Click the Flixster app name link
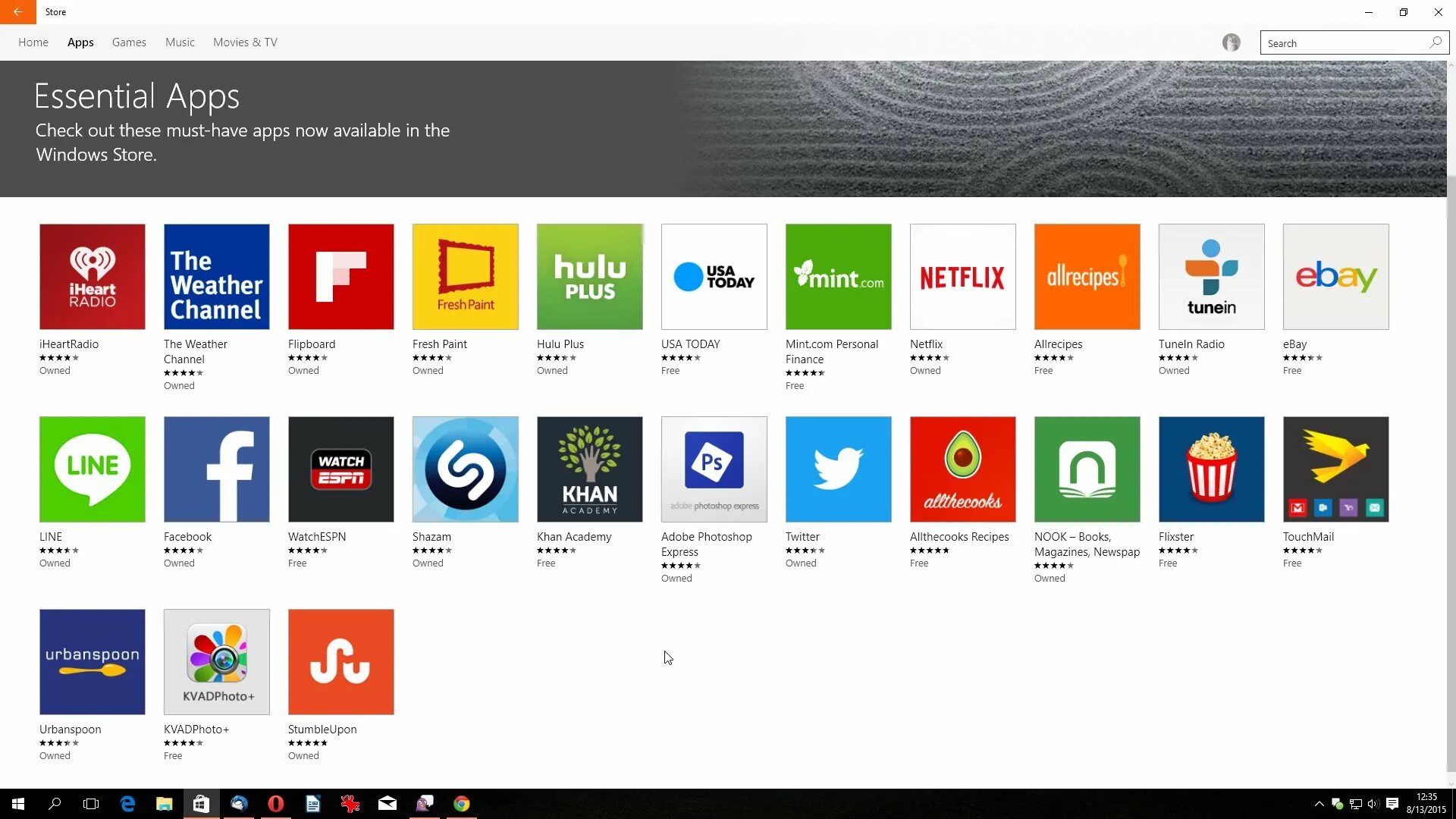The height and width of the screenshot is (819, 1456). pyautogui.click(x=1176, y=536)
